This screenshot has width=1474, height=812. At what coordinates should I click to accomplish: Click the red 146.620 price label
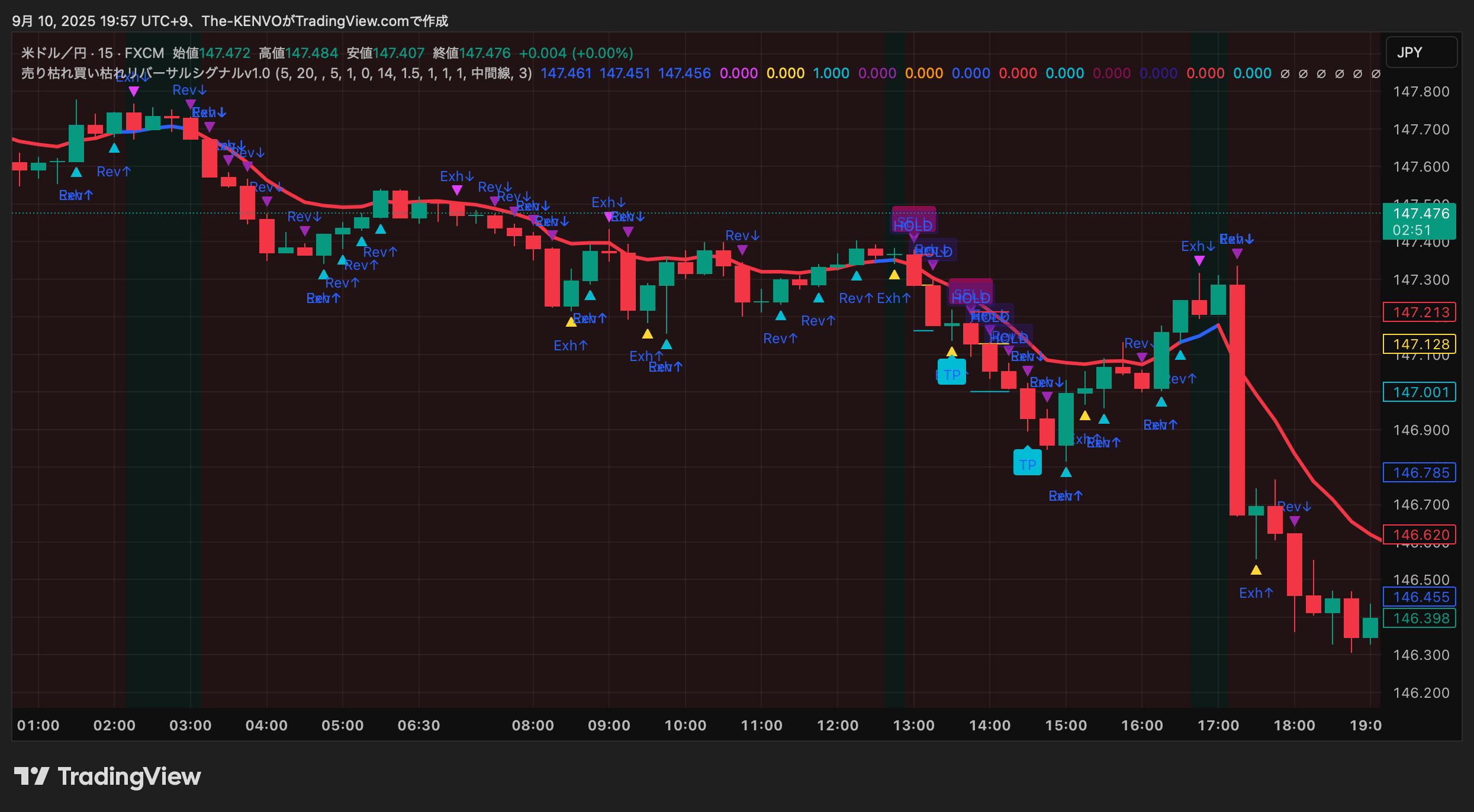click(x=1419, y=534)
